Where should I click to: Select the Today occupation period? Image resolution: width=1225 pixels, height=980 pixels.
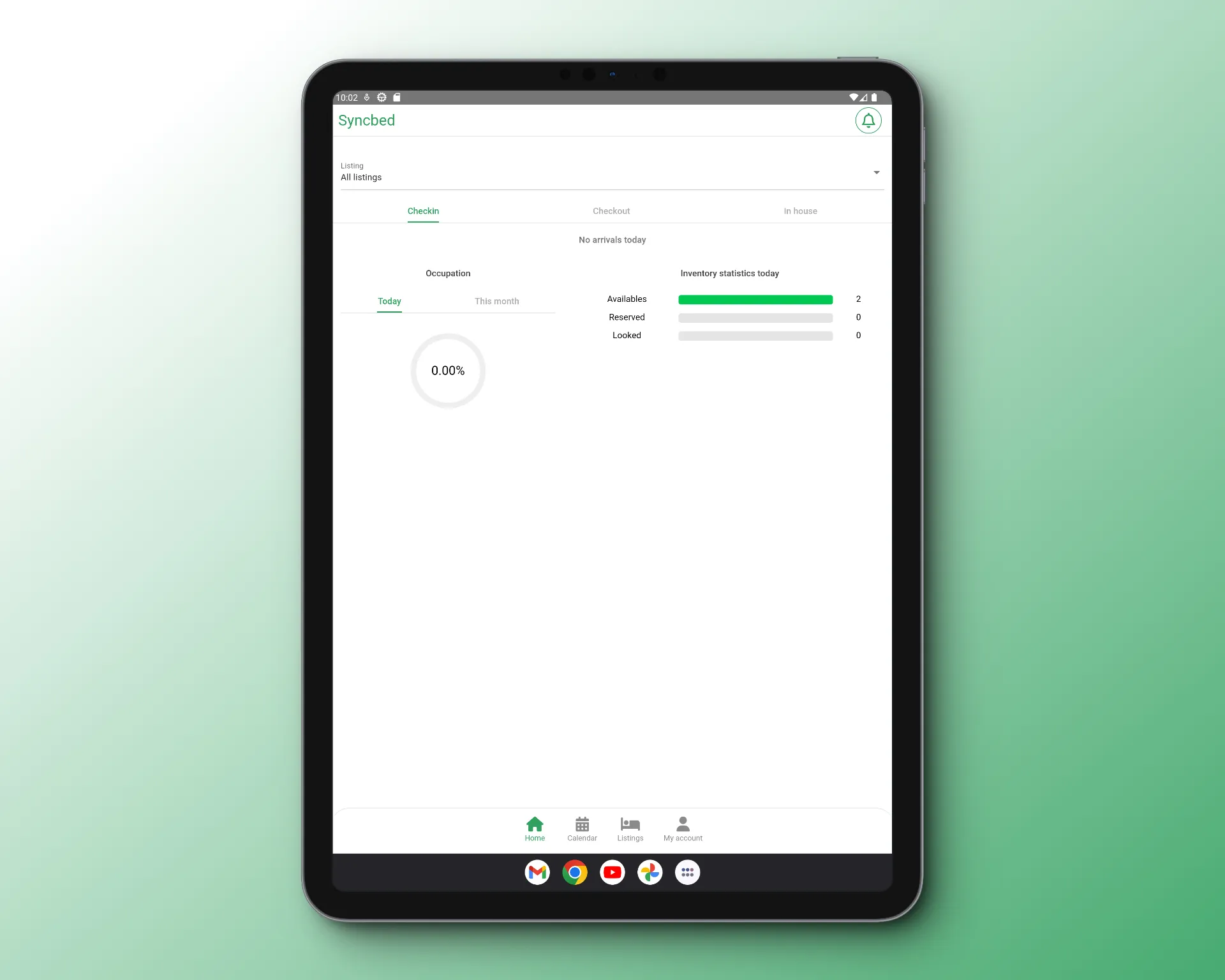tap(389, 301)
